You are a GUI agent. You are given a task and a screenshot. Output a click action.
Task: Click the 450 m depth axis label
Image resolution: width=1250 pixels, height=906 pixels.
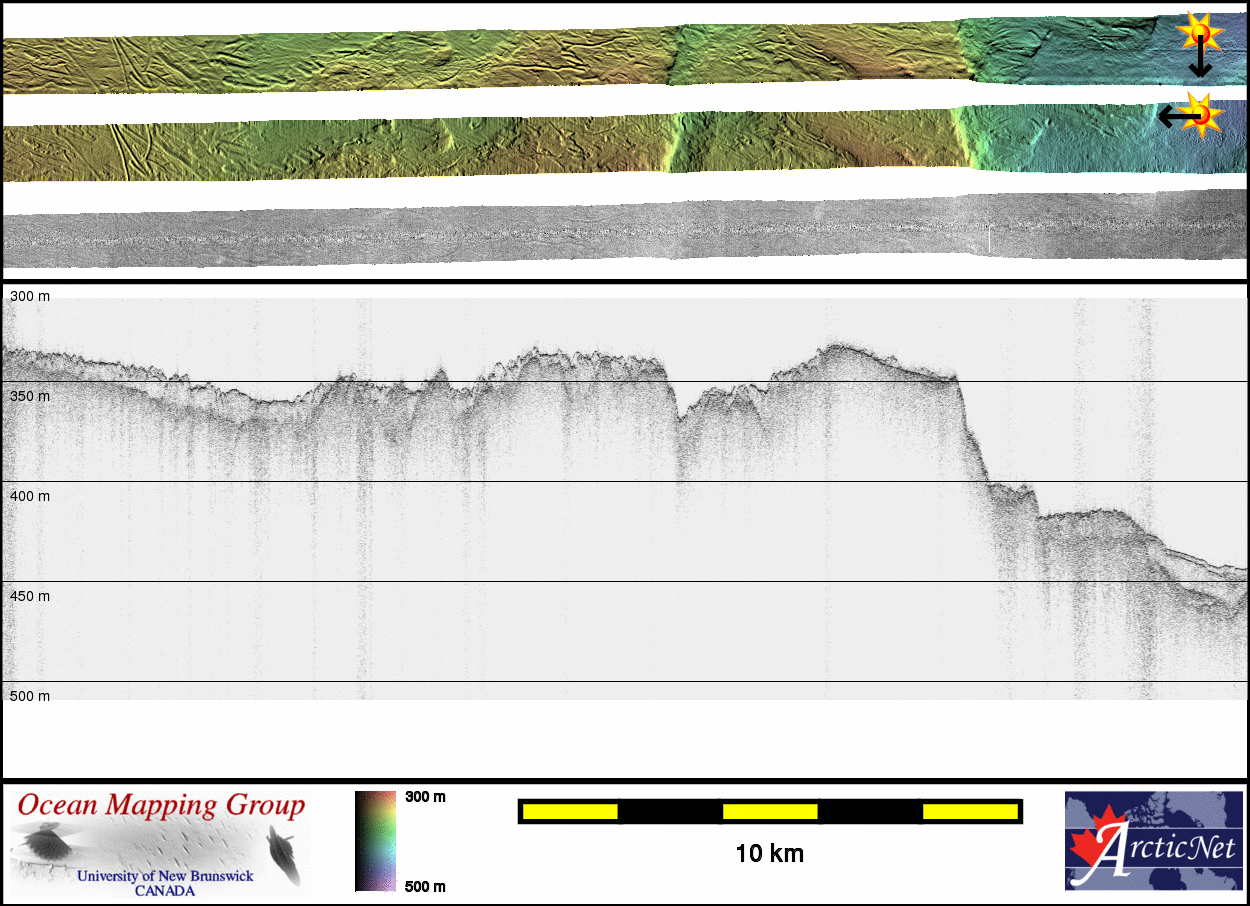click(x=30, y=597)
